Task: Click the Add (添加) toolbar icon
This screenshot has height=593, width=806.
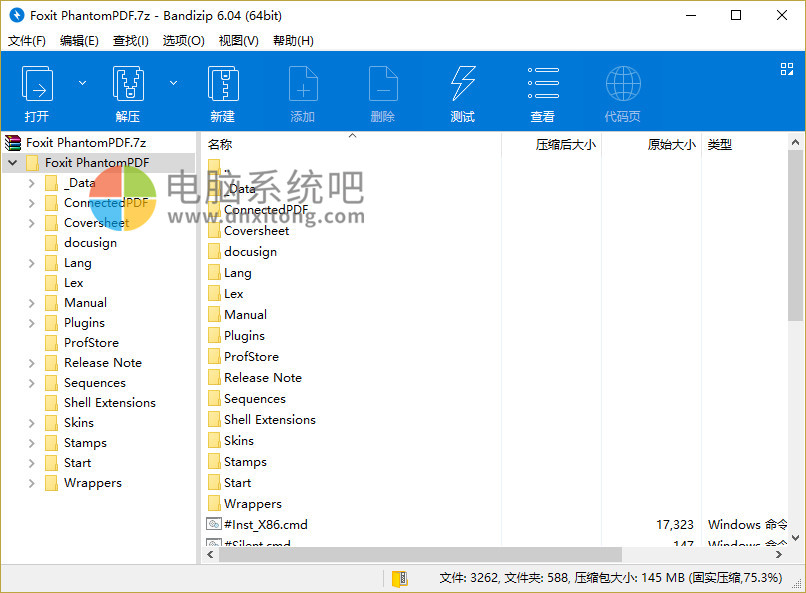Action: (303, 84)
